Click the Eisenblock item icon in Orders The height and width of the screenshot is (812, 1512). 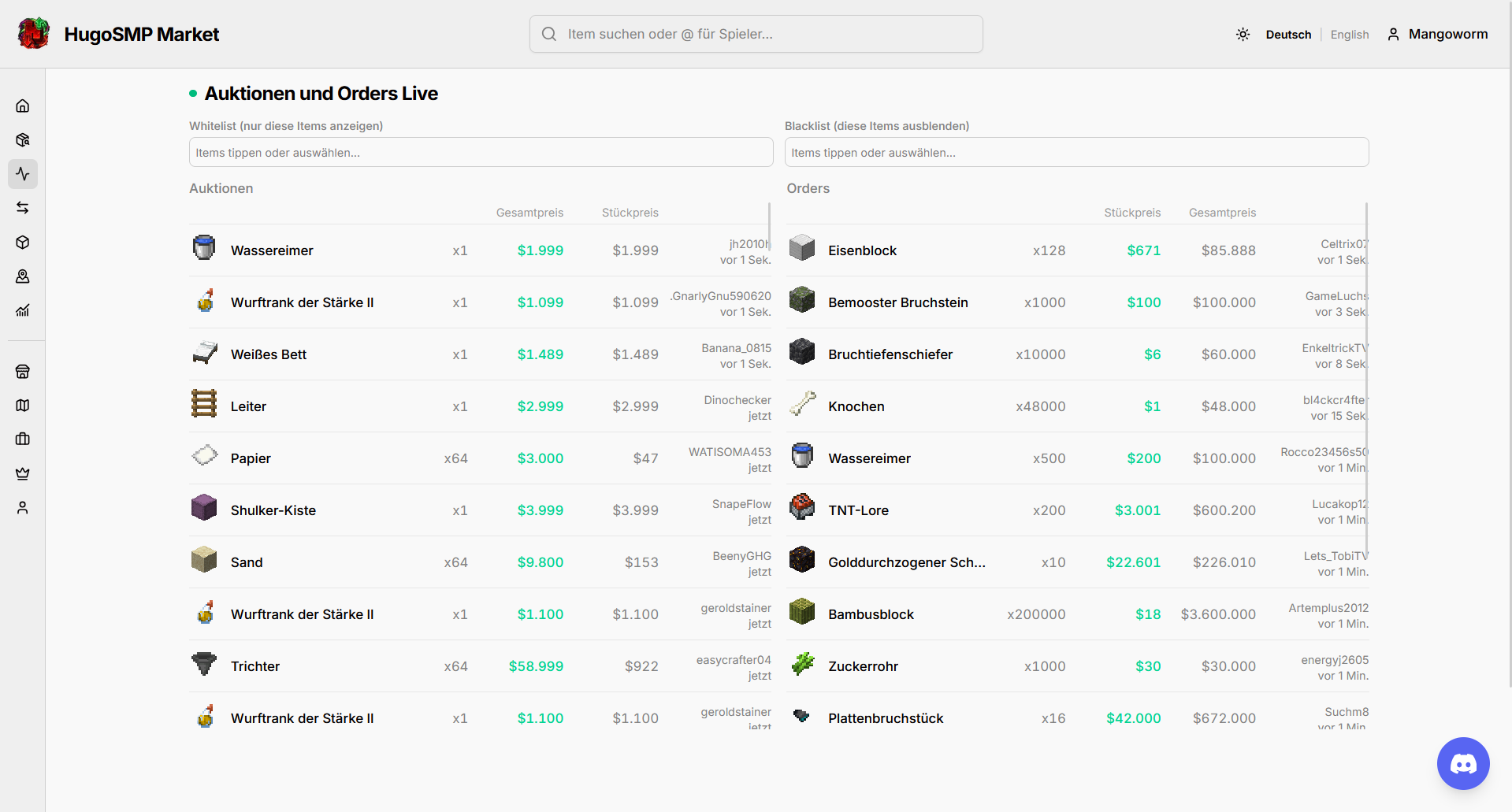802,247
